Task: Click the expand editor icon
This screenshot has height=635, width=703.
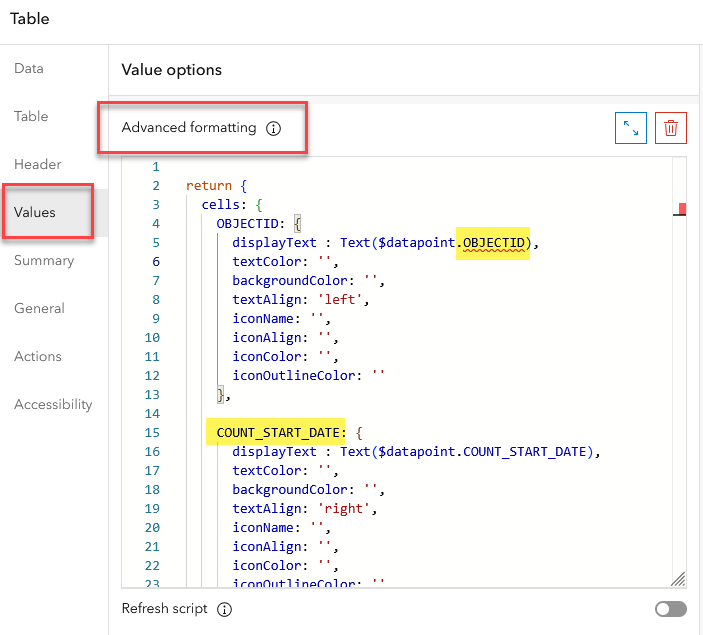Action: click(x=631, y=128)
